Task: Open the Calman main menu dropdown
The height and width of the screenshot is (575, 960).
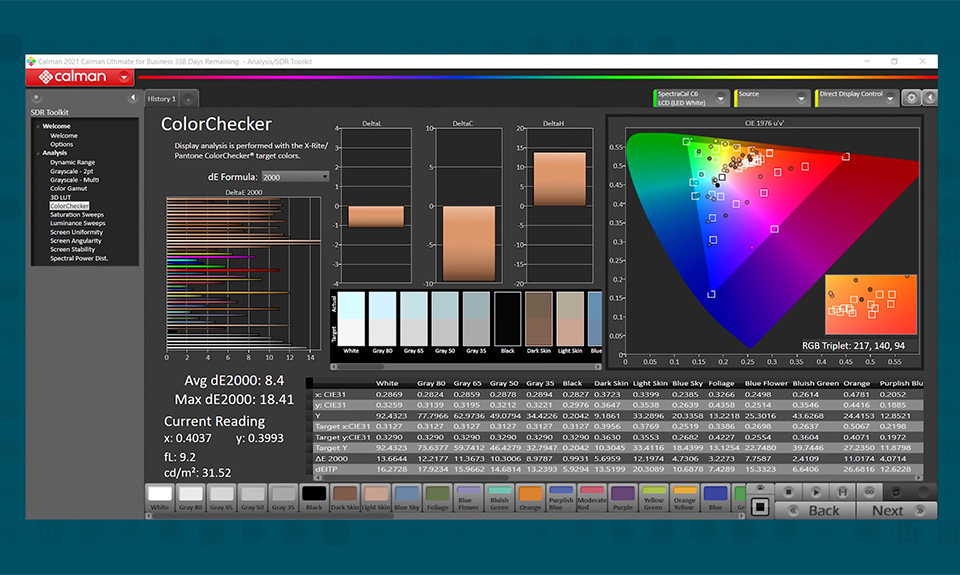Action: (x=124, y=77)
